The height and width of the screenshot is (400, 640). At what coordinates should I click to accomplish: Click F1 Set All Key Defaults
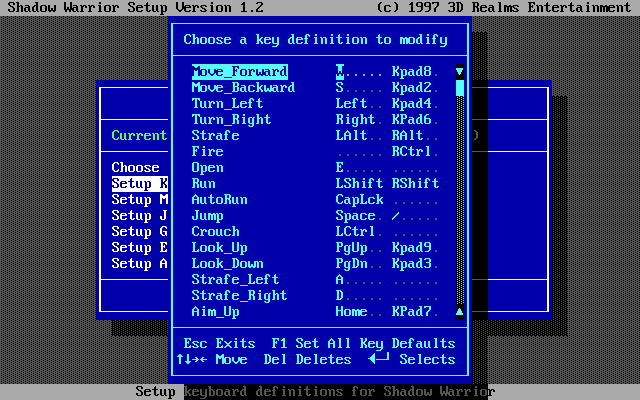pyautogui.click(x=363, y=344)
